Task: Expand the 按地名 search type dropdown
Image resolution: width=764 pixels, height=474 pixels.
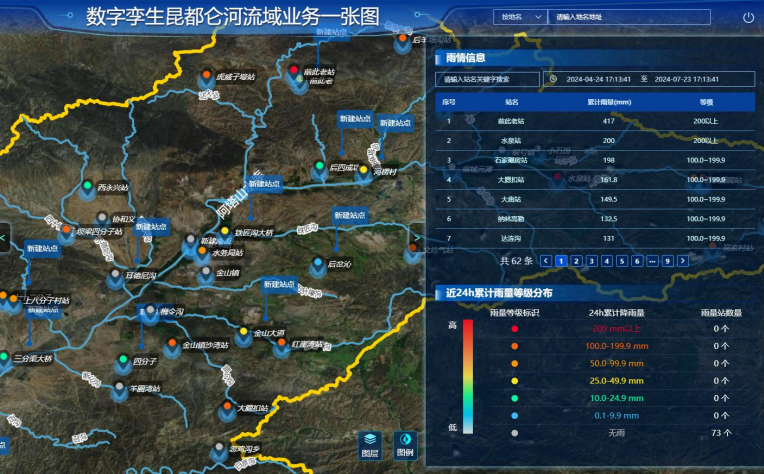Action: [519, 17]
